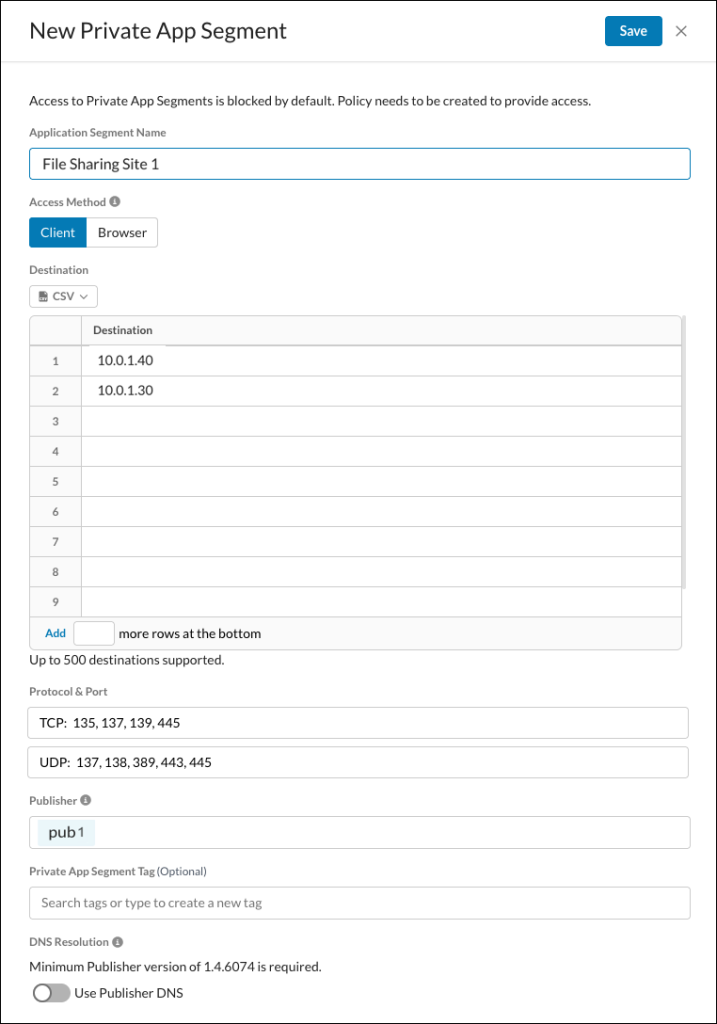The height and width of the screenshot is (1024, 717).
Task: Open the Publisher selector with pub1
Action: coord(360,833)
